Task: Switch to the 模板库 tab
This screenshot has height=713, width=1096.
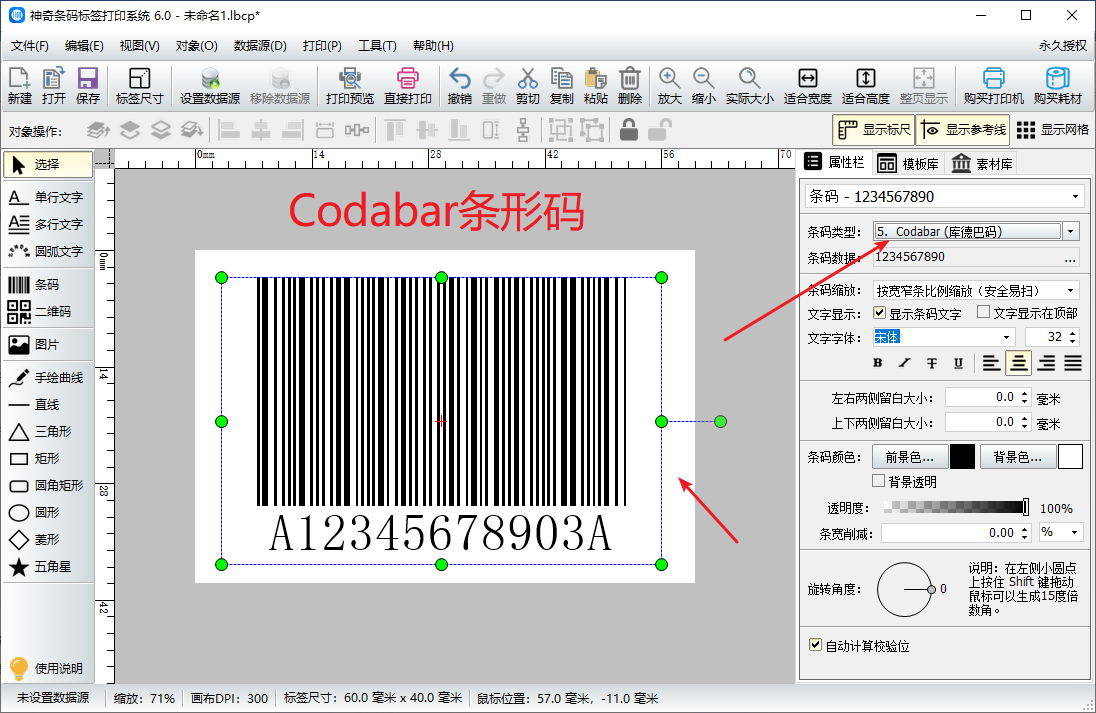Action: 908,164
